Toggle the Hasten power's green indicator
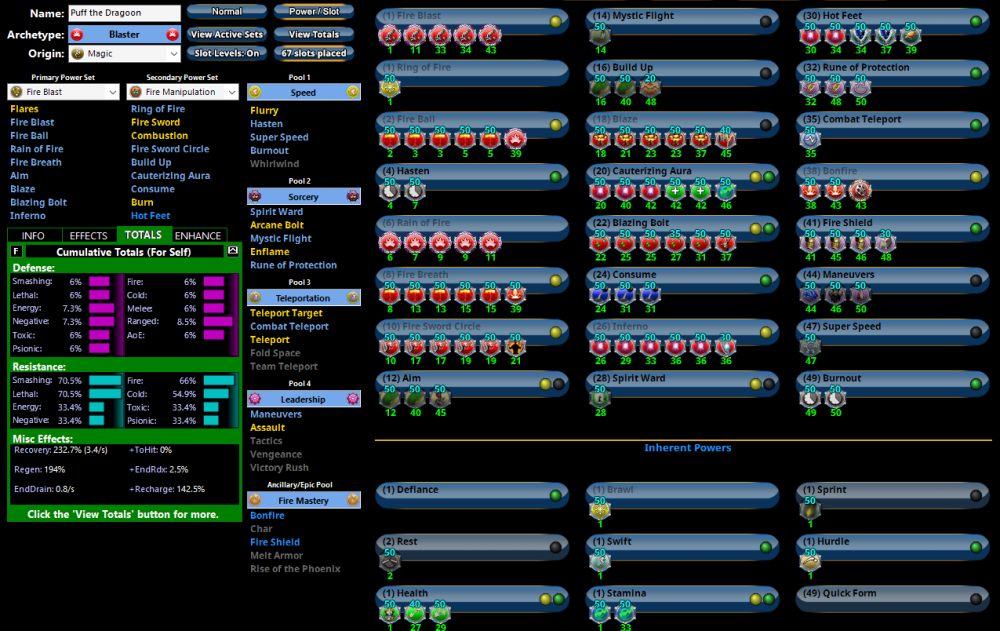Image resolution: width=1000 pixels, height=631 pixels. click(x=556, y=177)
